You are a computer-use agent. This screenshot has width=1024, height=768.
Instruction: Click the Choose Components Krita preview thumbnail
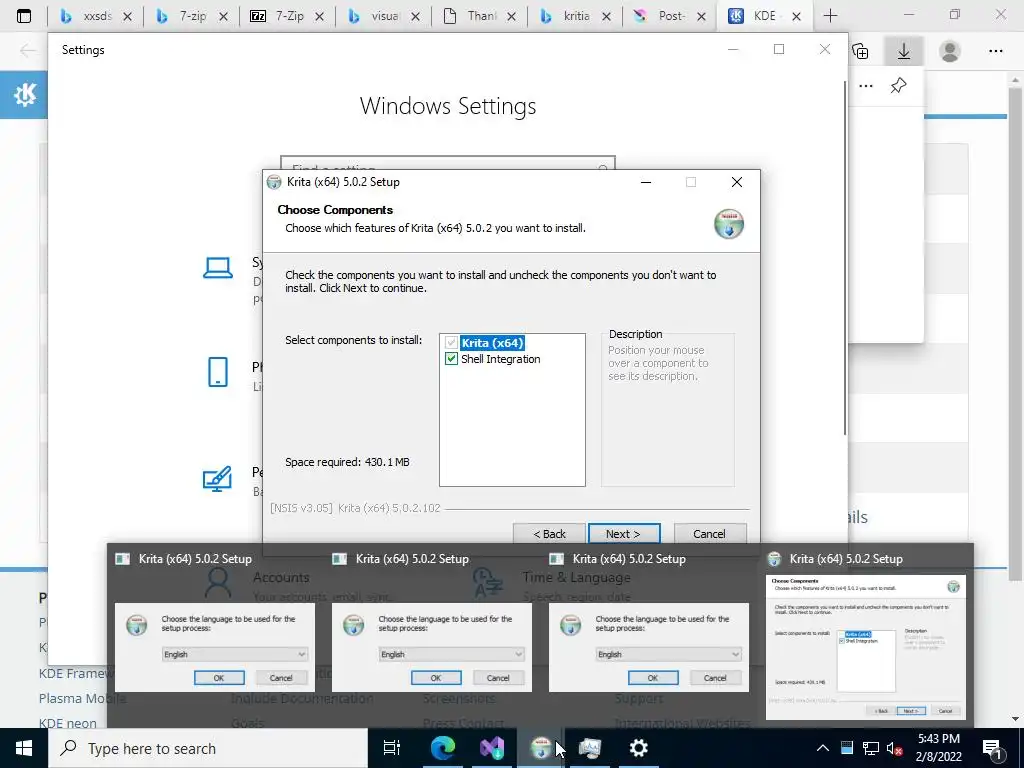(x=865, y=647)
